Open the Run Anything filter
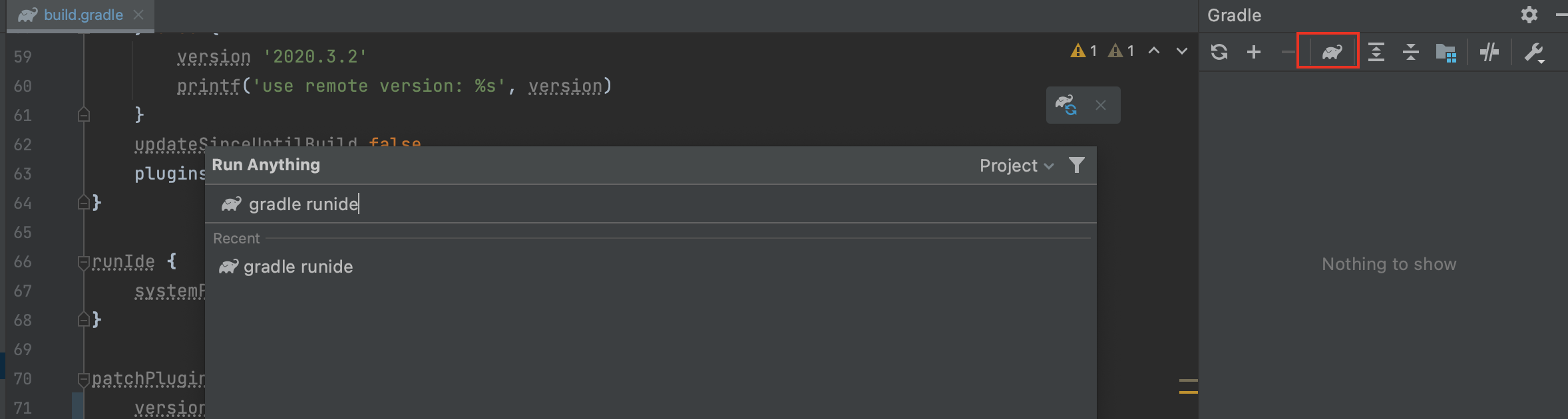Image resolution: width=1568 pixels, height=419 pixels. click(x=1076, y=165)
